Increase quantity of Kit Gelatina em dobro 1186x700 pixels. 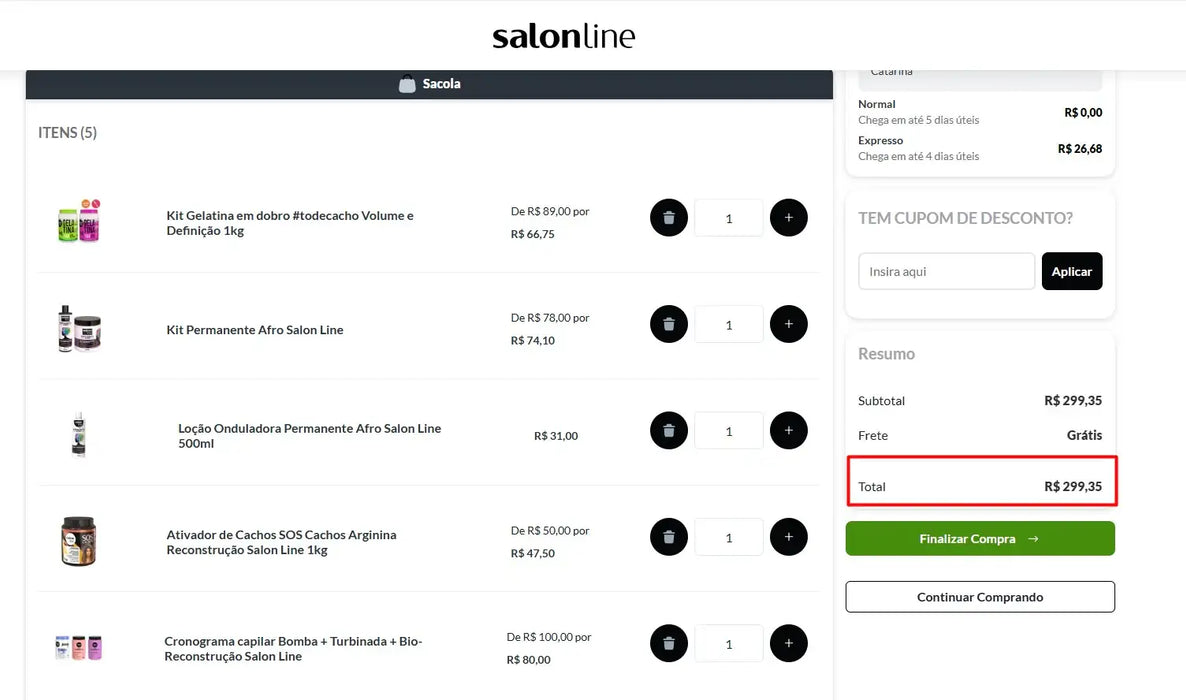pyautogui.click(x=788, y=218)
